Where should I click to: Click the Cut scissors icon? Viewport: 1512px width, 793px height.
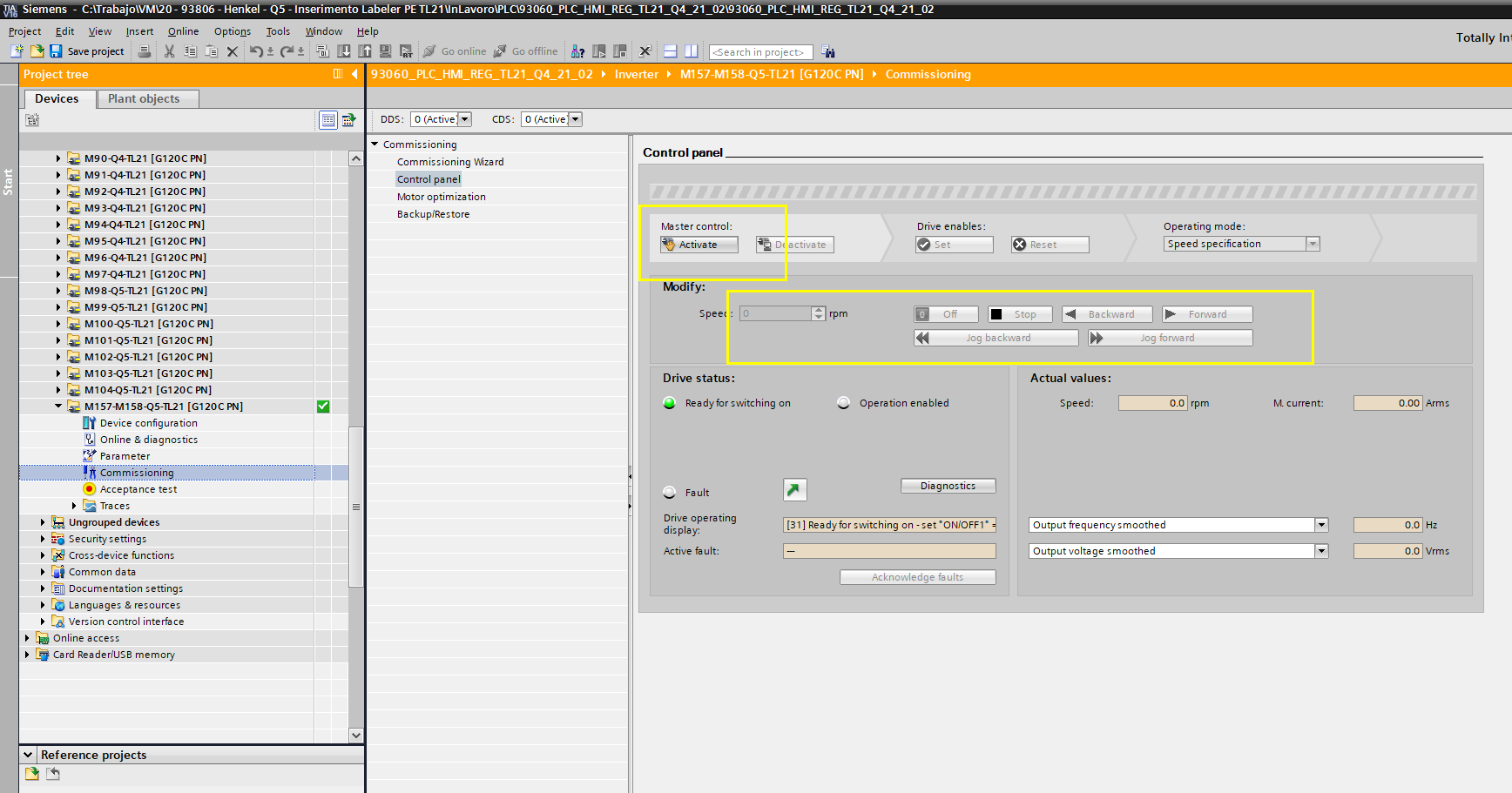170,51
